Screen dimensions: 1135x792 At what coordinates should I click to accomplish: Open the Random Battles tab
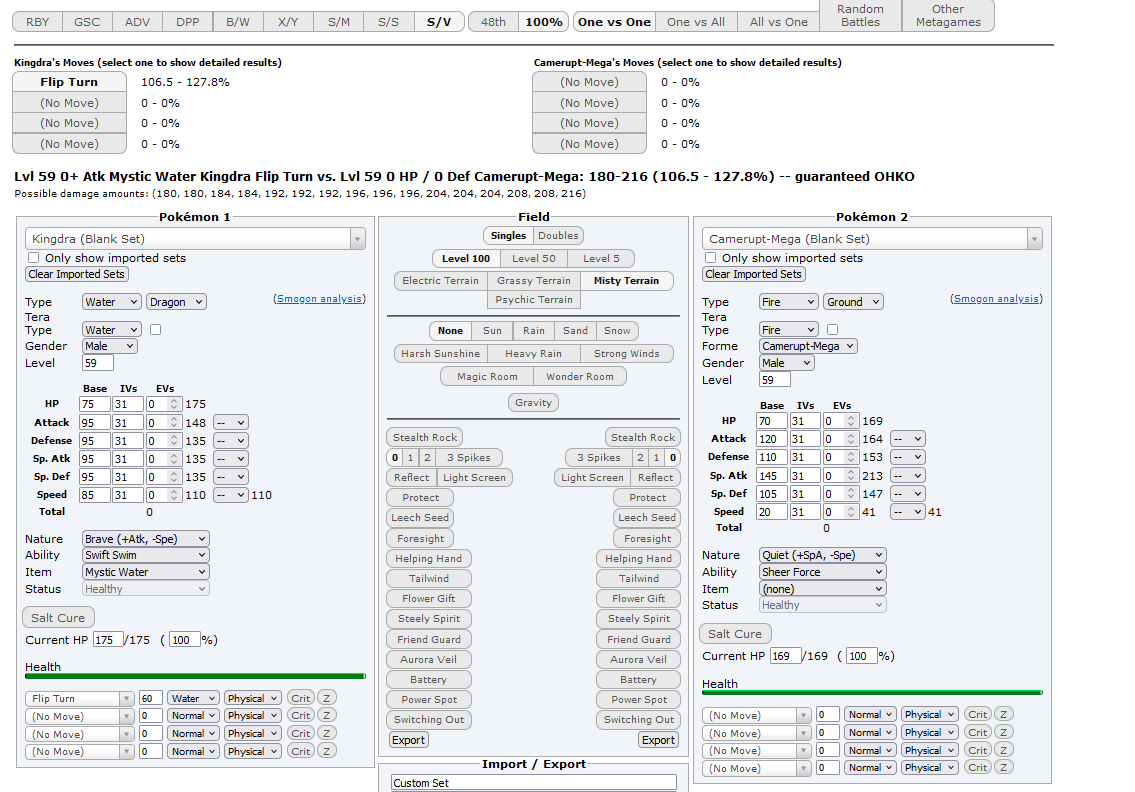861,15
